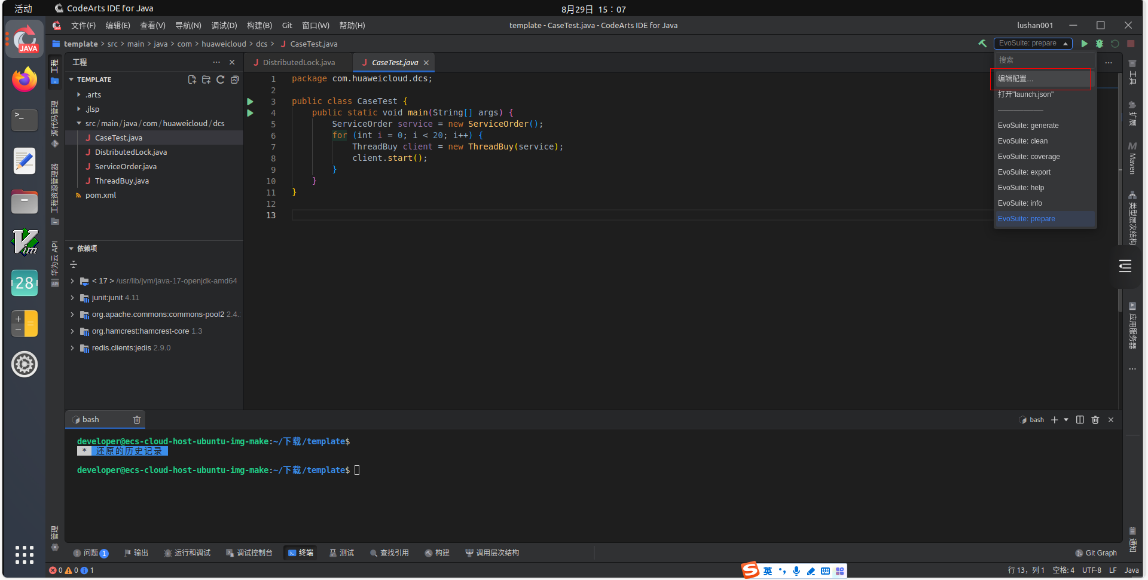Click the build hammer icon
Viewport: 1148px width, 580px height.
click(x=983, y=44)
